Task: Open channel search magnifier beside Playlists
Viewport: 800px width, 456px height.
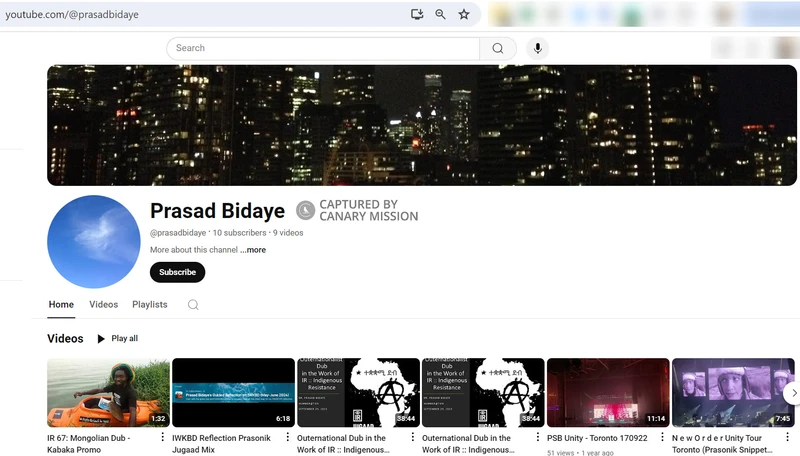Action: pyautogui.click(x=193, y=305)
